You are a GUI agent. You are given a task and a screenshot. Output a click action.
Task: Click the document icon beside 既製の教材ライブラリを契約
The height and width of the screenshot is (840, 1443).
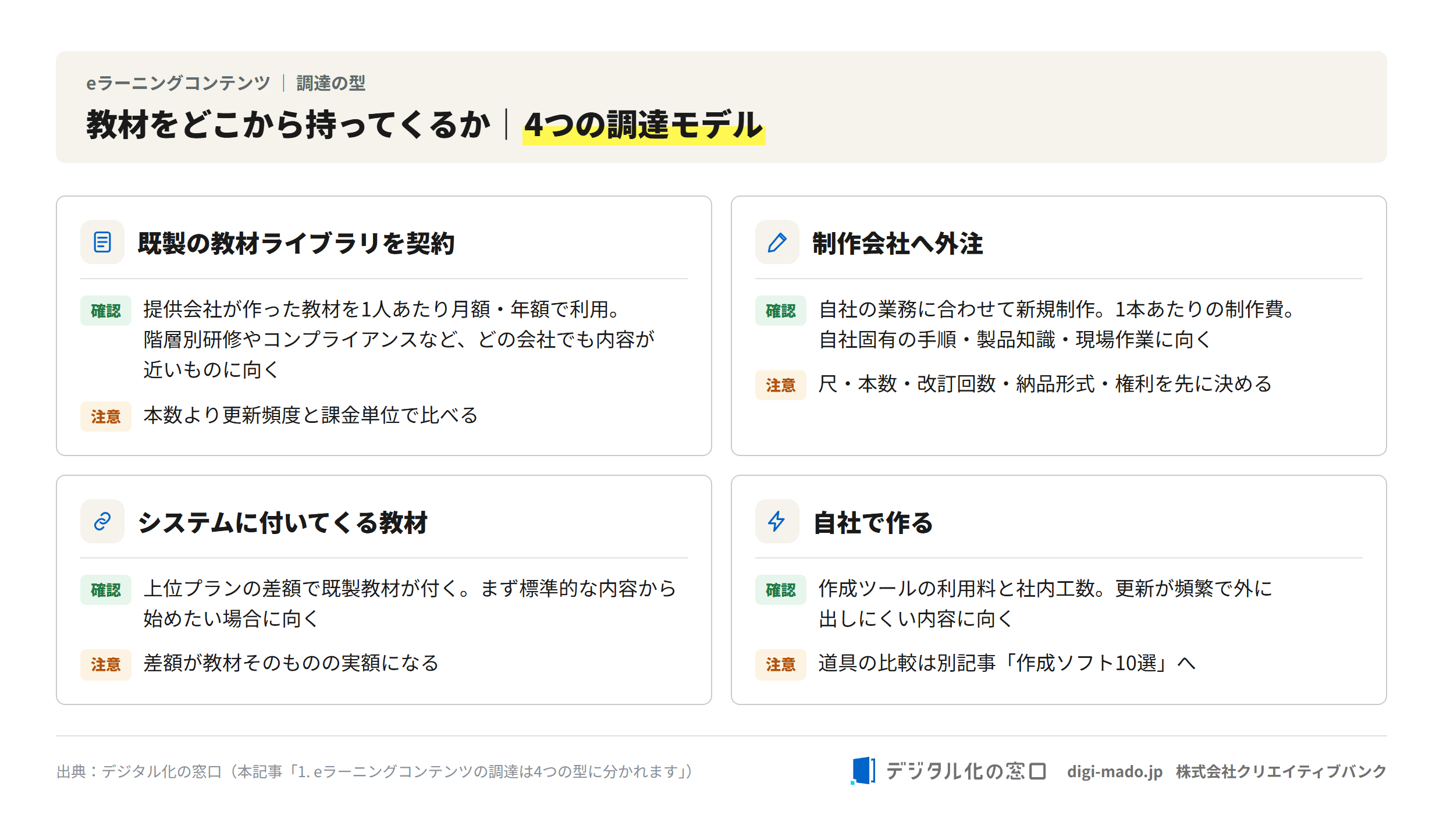coord(102,242)
